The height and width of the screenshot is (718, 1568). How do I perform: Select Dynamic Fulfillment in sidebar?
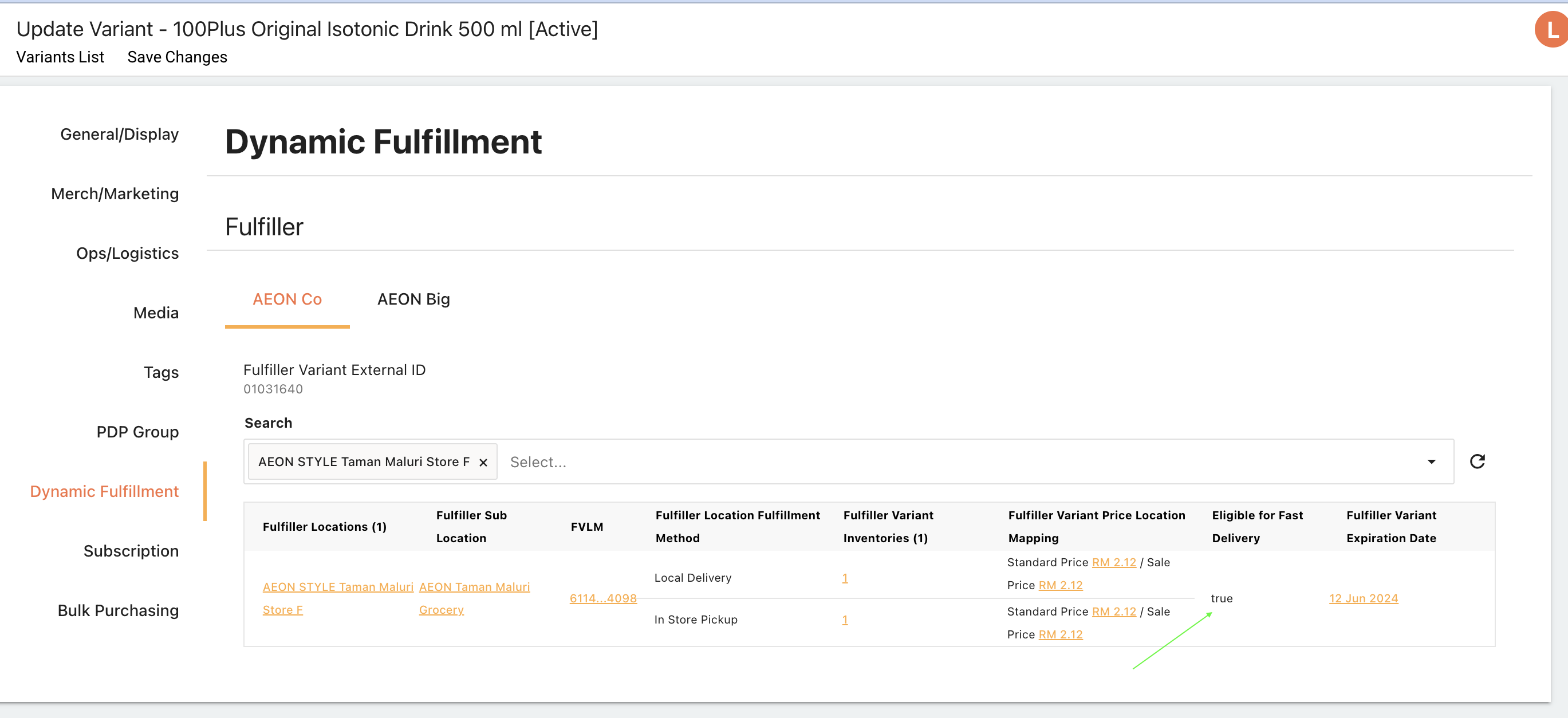pyautogui.click(x=104, y=492)
